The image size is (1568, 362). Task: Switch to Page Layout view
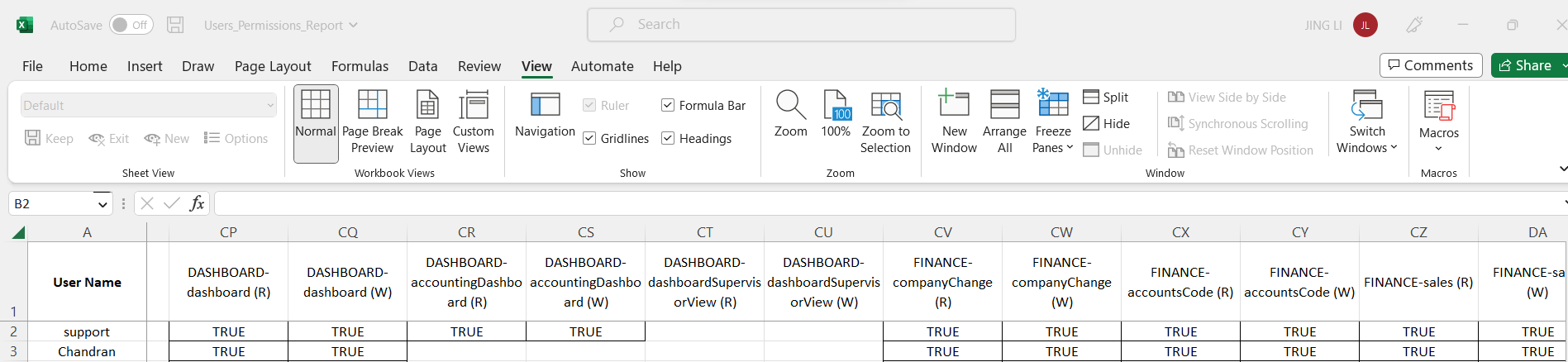click(427, 122)
